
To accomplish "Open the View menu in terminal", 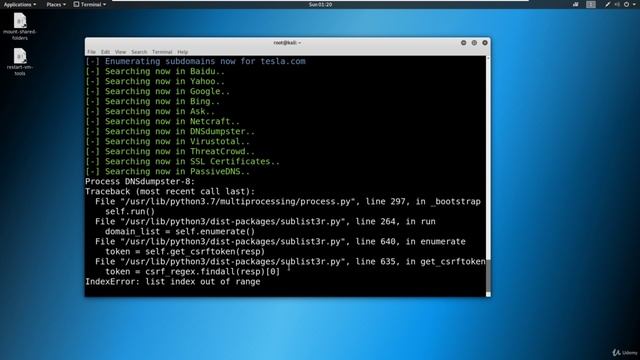I will coord(120,52).
